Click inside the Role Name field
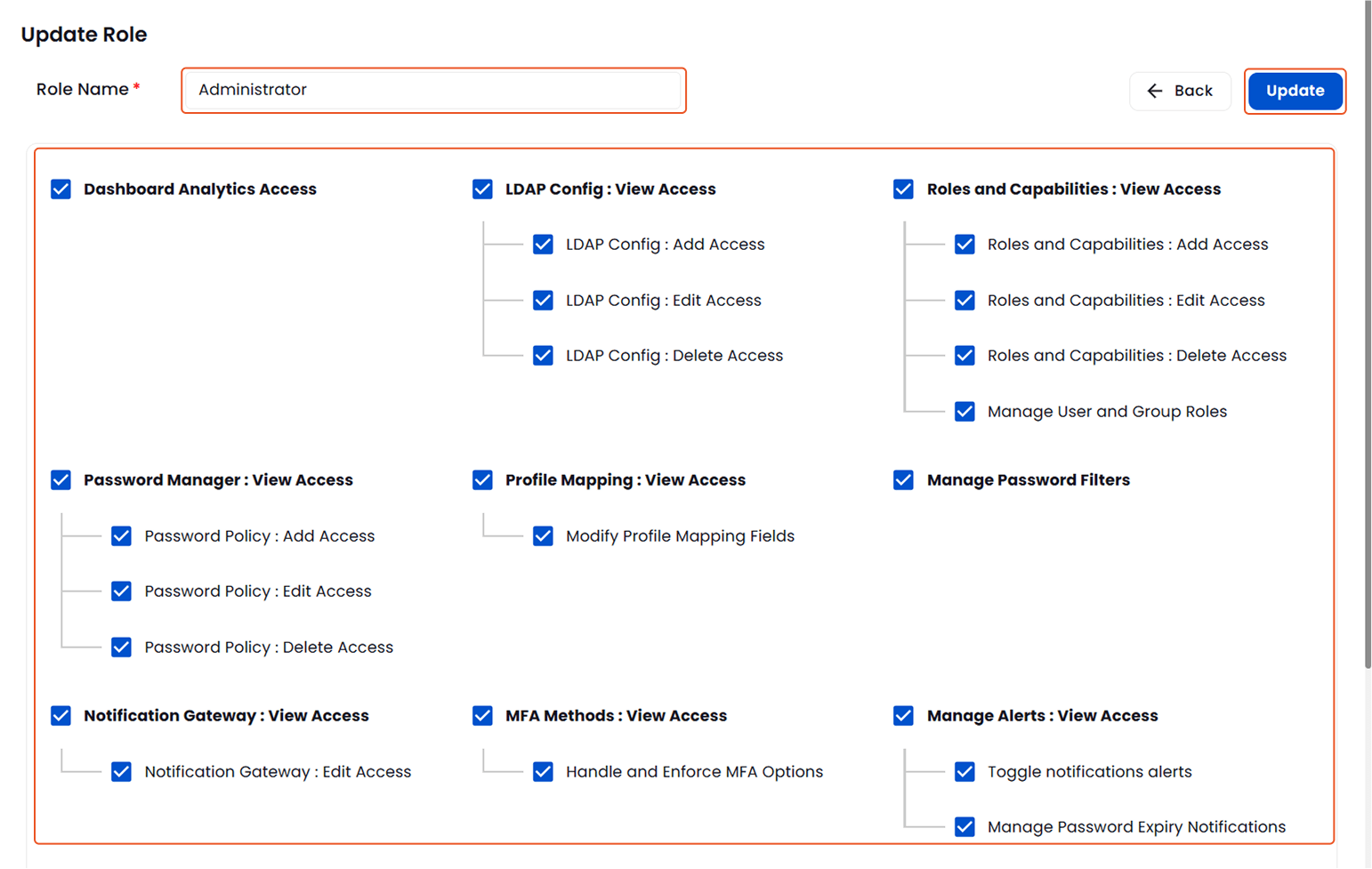 click(433, 90)
